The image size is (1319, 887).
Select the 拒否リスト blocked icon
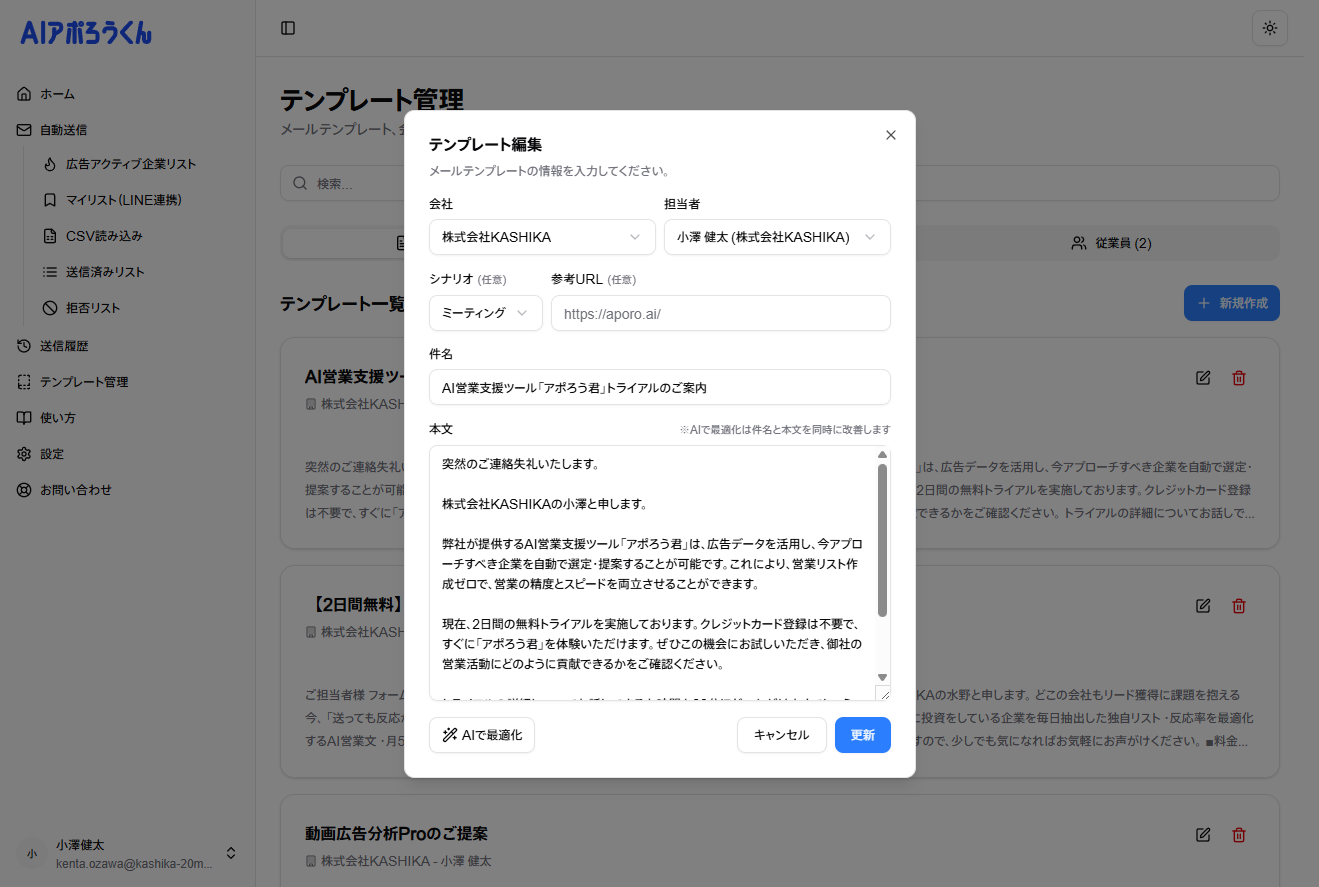click(x=50, y=307)
